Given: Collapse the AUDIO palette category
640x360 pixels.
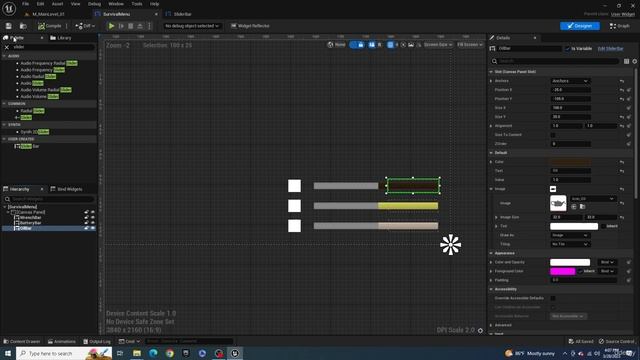Looking at the screenshot, I should pyautogui.click(x=4, y=56).
